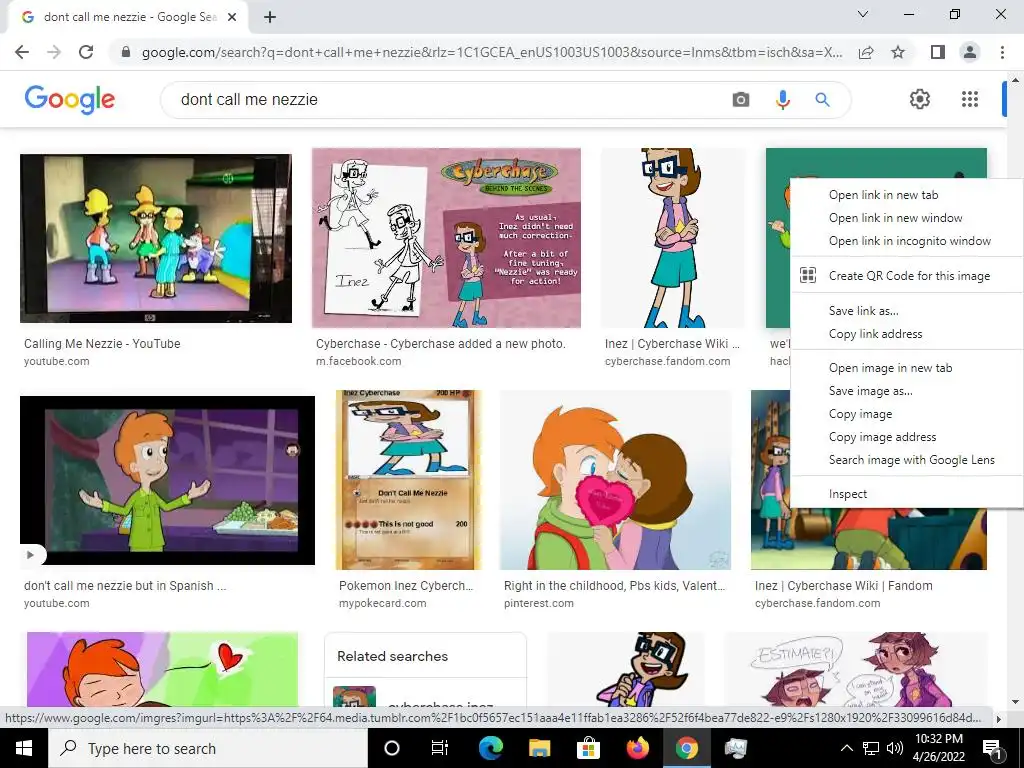Image resolution: width=1024 pixels, height=768 pixels.
Task: Open the notification center icon
Action: click(x=991, y=749)
